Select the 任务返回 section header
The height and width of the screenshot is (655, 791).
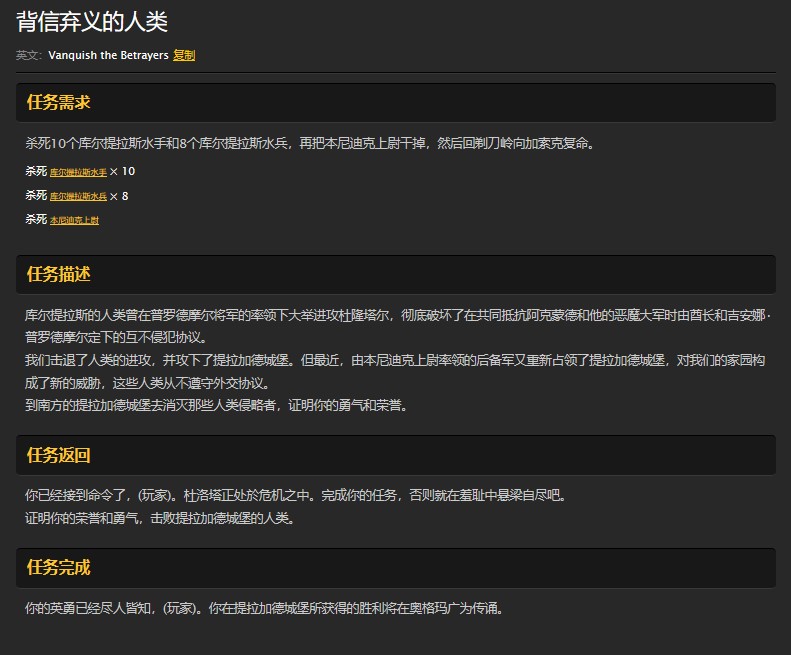(x=59, y=455)
